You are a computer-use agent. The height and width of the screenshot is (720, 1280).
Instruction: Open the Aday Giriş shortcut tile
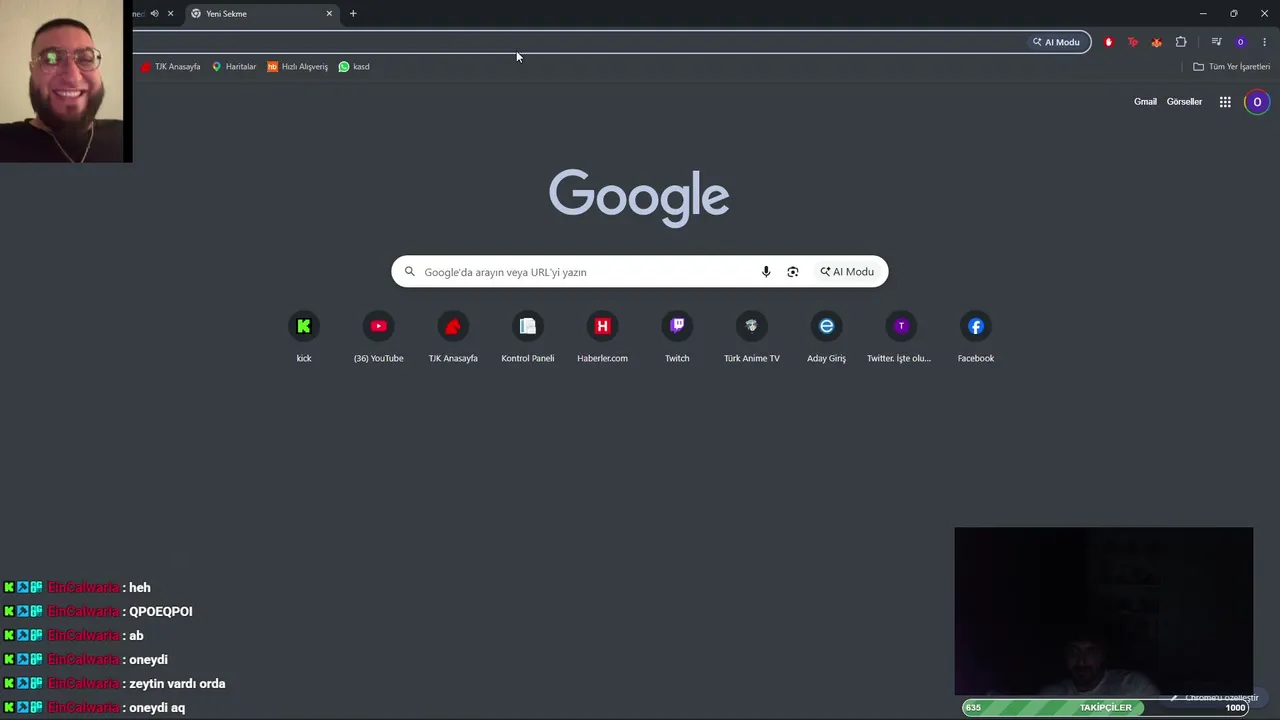tap(826, 337)
